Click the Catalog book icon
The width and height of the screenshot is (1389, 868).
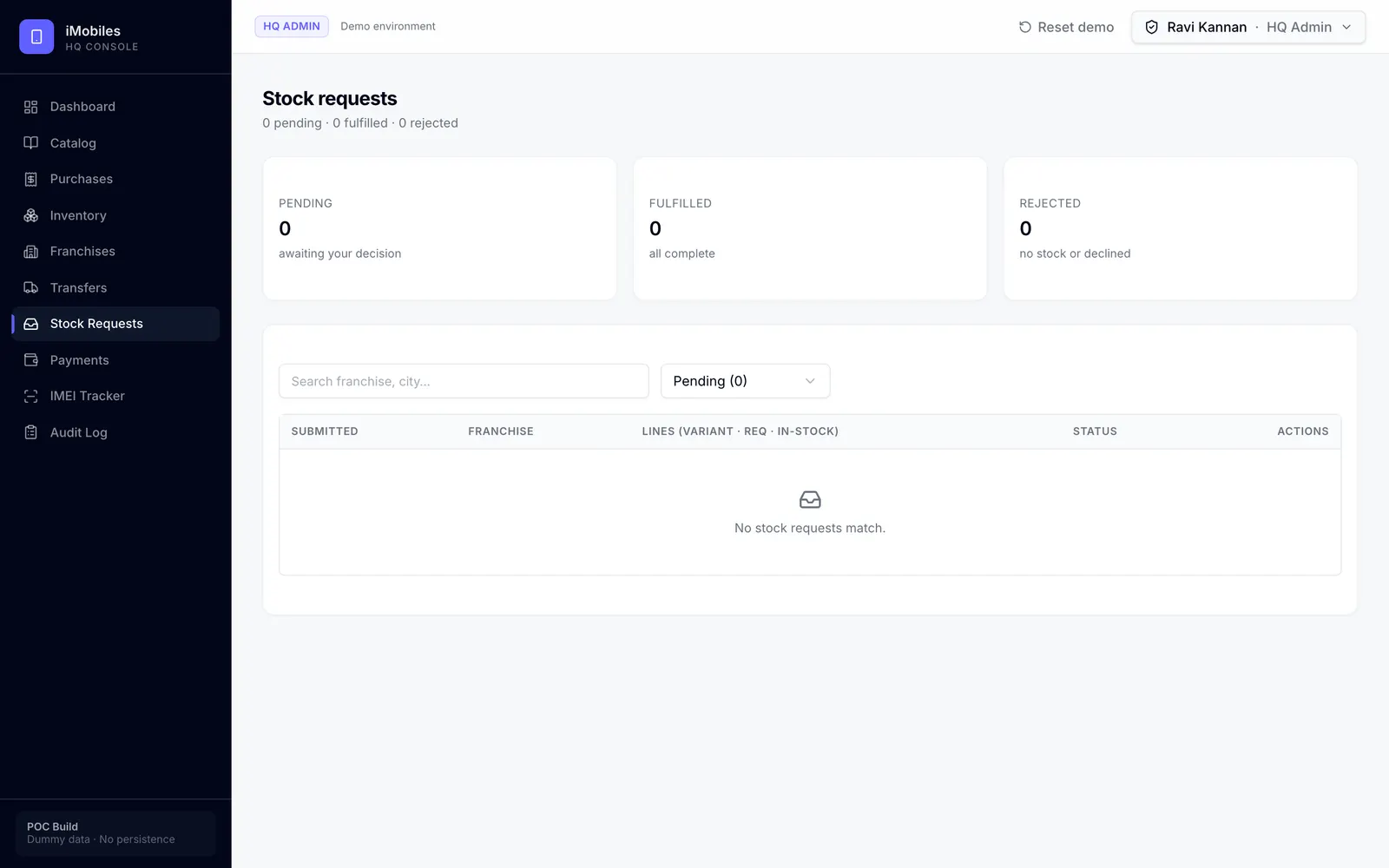[31, 143]
